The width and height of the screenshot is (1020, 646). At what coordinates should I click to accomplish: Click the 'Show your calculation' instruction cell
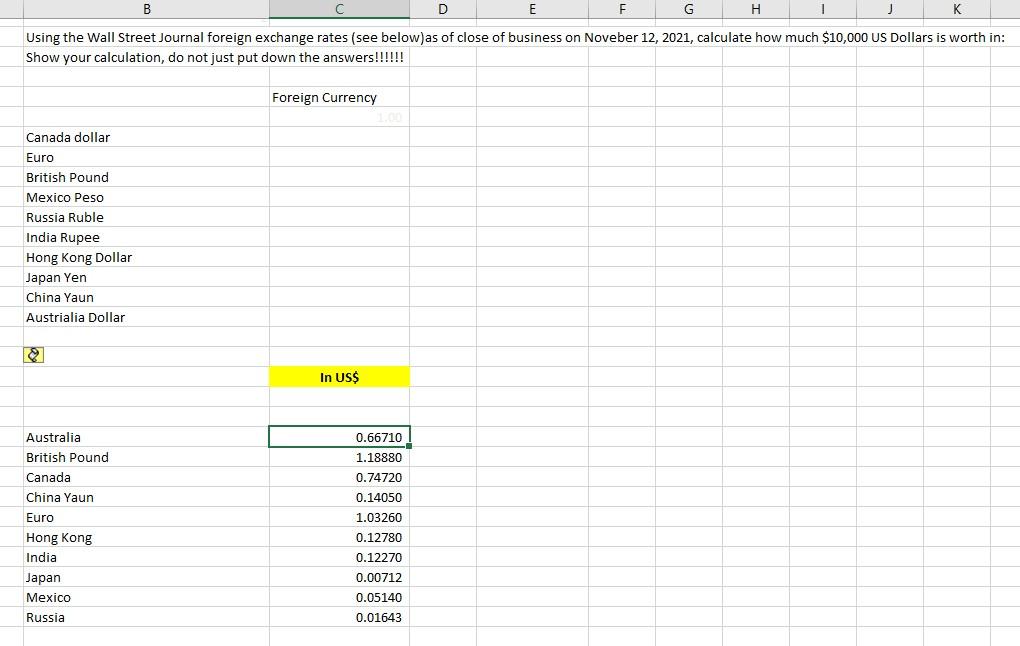[x=215, y=57]
